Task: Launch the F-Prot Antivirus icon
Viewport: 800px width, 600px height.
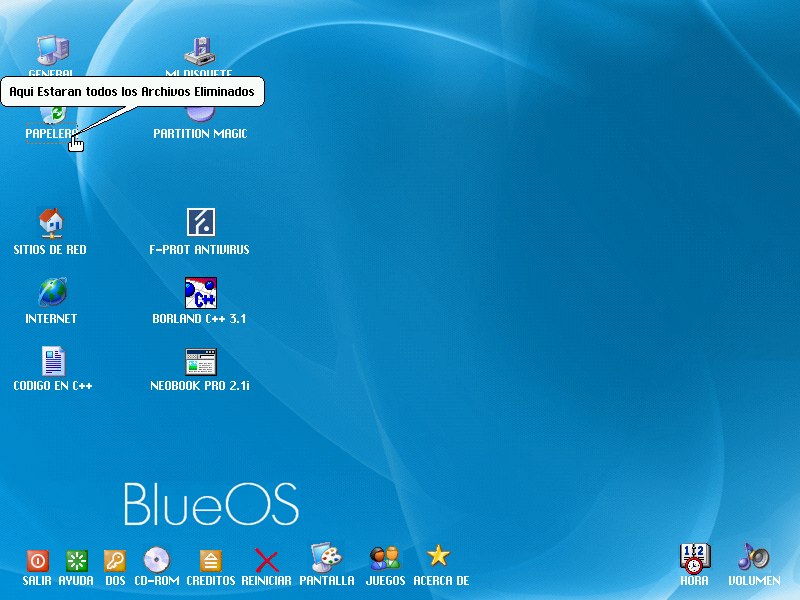Action: pyautogui.click(x=201, y=222)
